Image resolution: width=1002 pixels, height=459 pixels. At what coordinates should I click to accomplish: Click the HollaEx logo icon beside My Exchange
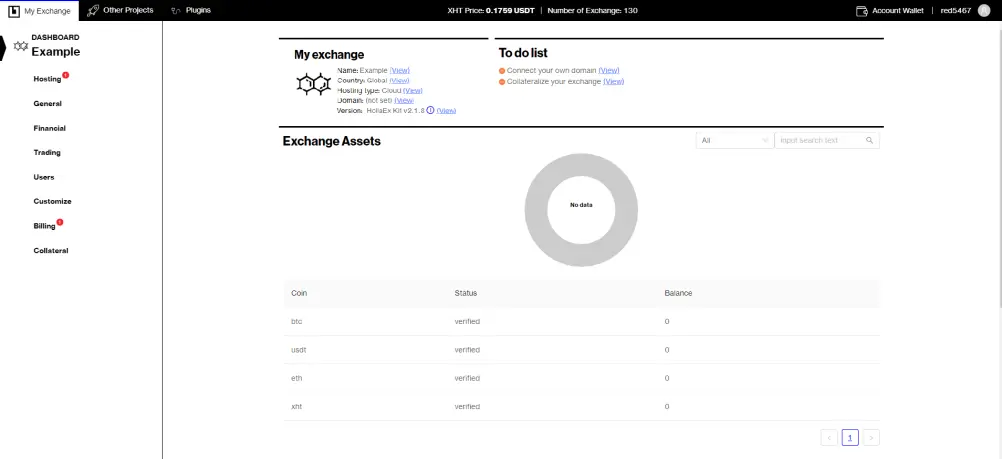pyautogui.click(x=13, y=10)
